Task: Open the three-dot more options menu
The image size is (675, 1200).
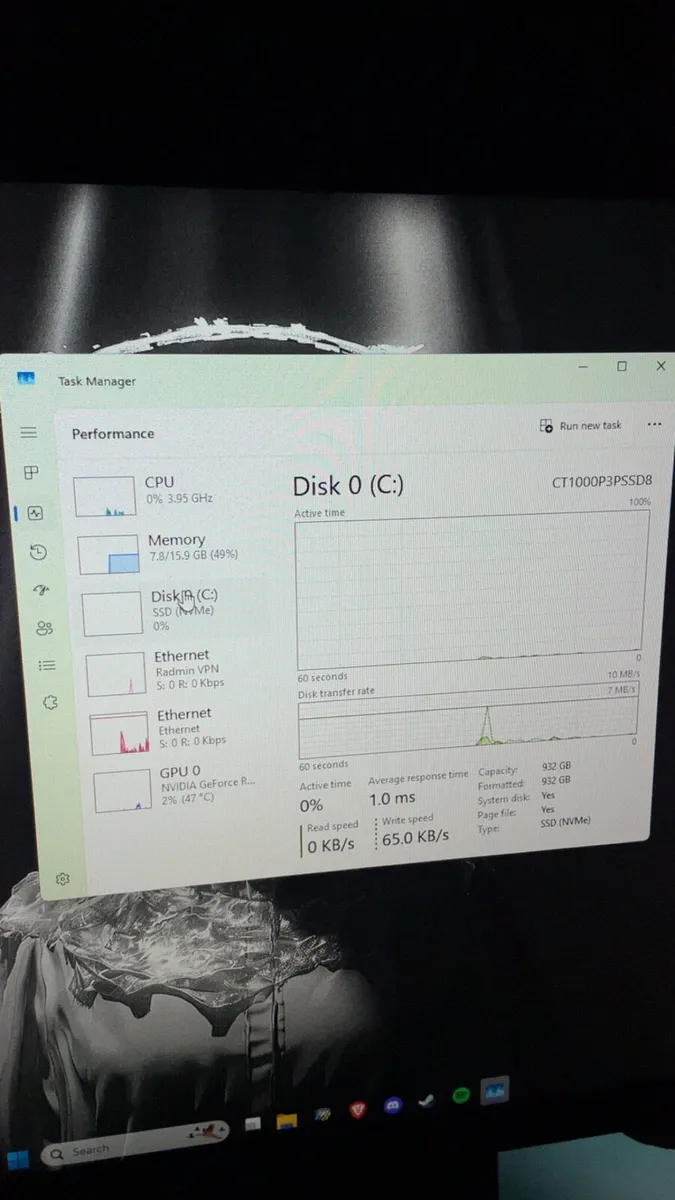Action: coord(654,424)
